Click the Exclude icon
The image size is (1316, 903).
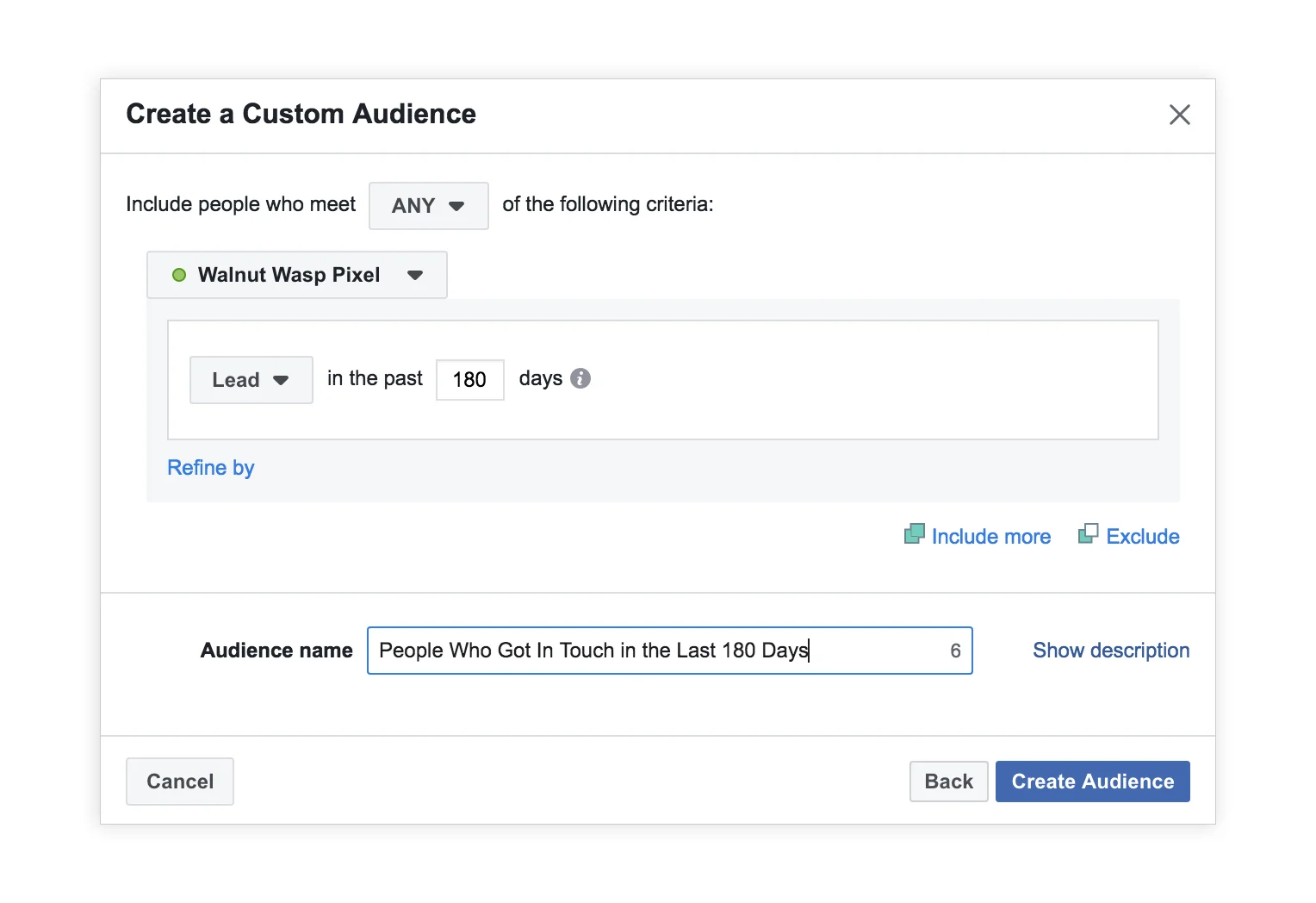click(1089, 534)
